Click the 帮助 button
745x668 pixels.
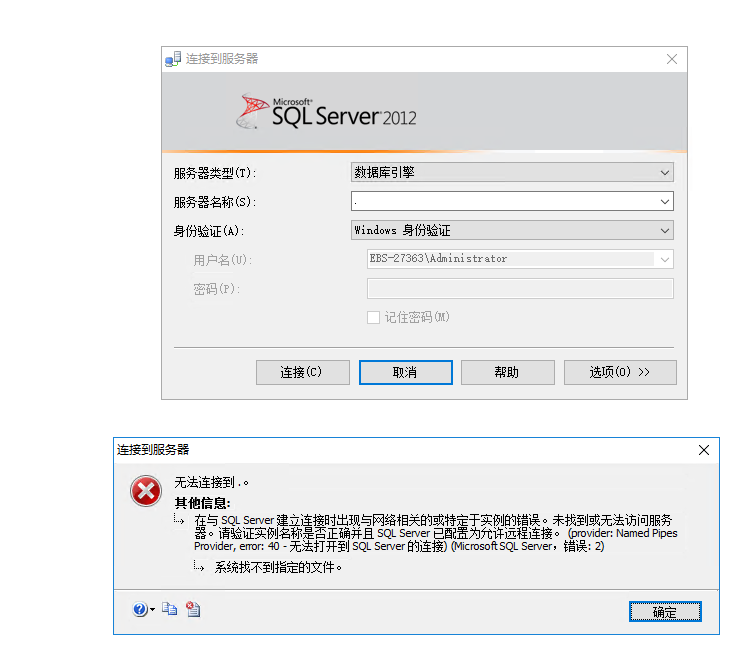507,372
